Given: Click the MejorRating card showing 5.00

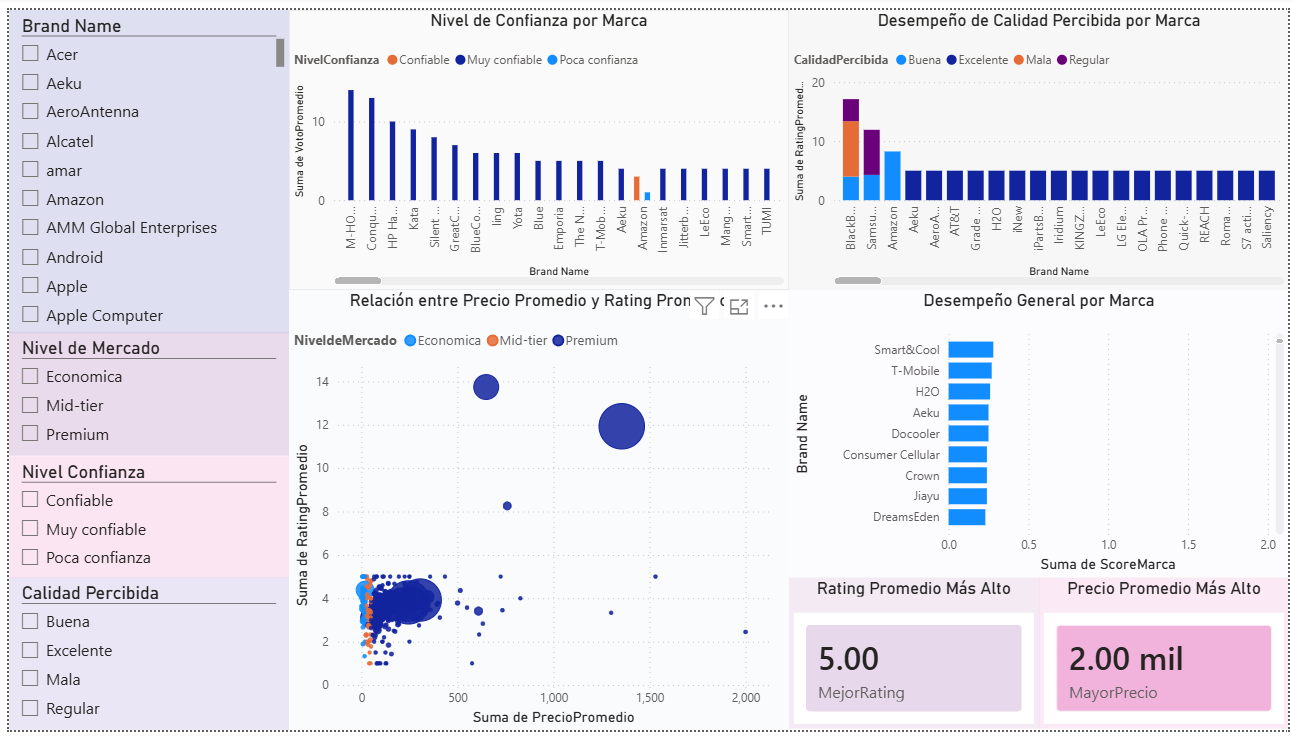Looking at the screenshot, I should 913,669.
